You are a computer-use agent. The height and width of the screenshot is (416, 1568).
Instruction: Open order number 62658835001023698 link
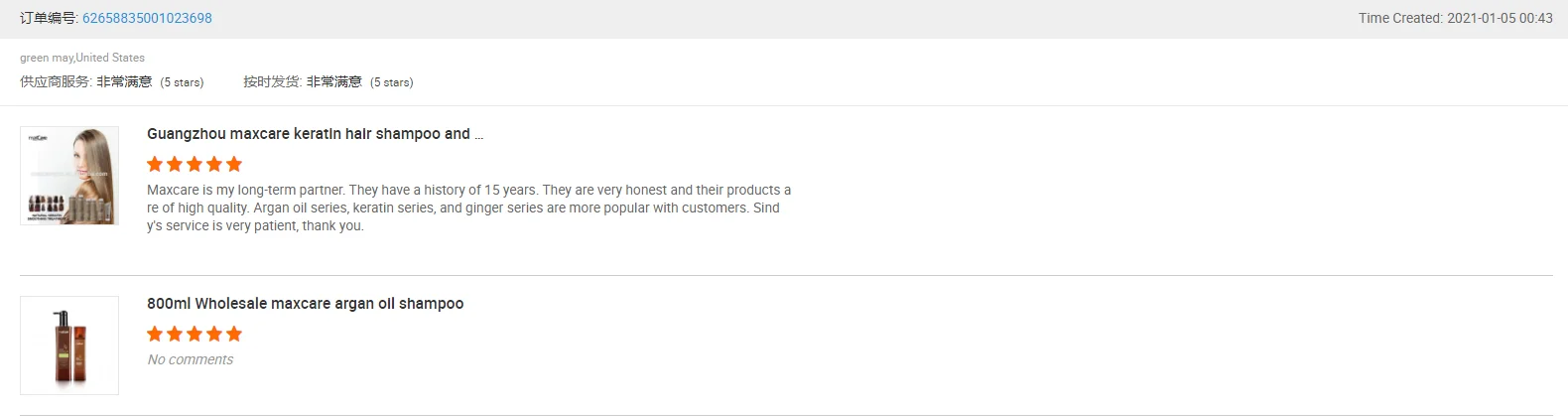click(x=147, y=18)
